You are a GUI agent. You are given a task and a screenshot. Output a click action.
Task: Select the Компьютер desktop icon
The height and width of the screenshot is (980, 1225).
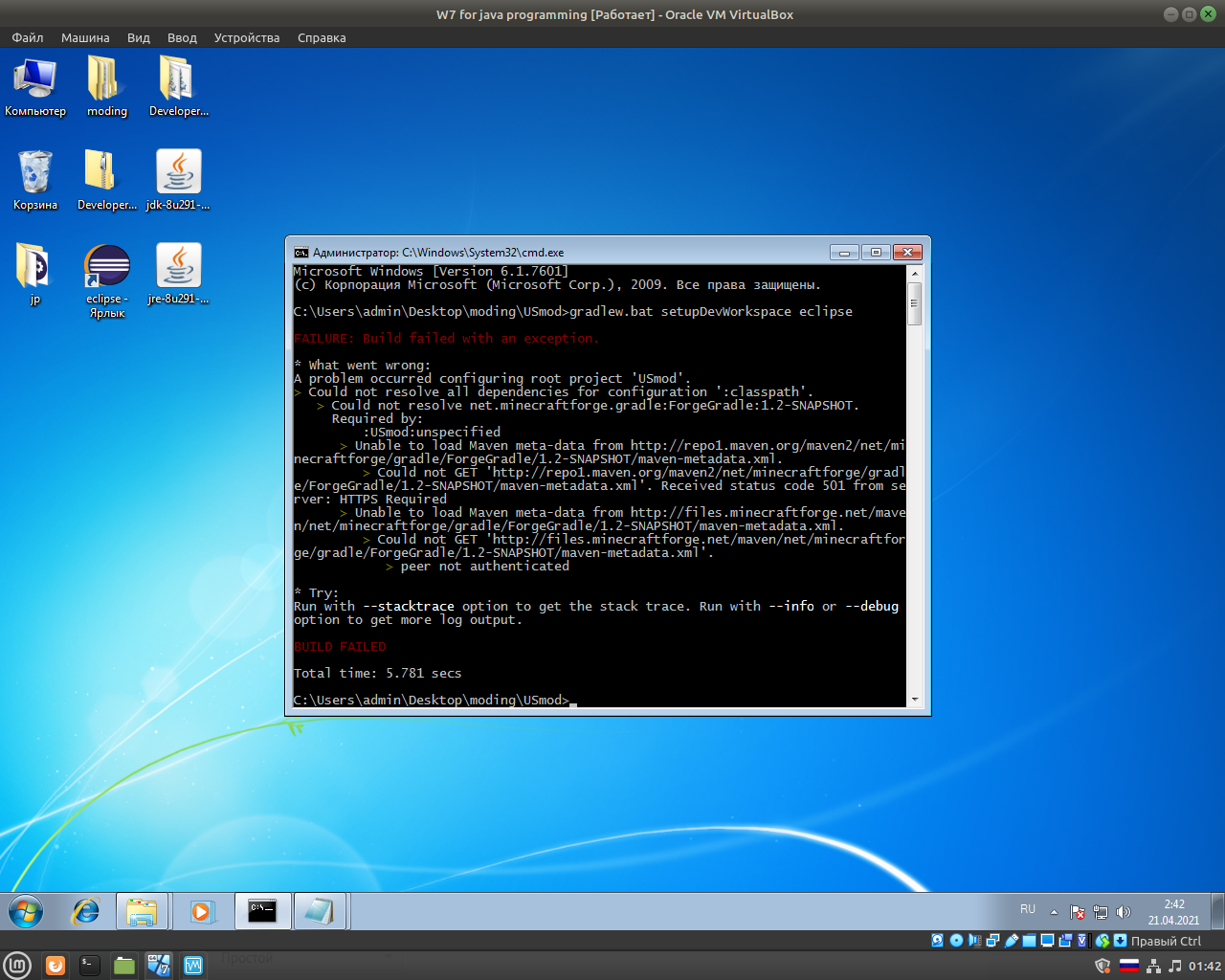tap(35, 87)
